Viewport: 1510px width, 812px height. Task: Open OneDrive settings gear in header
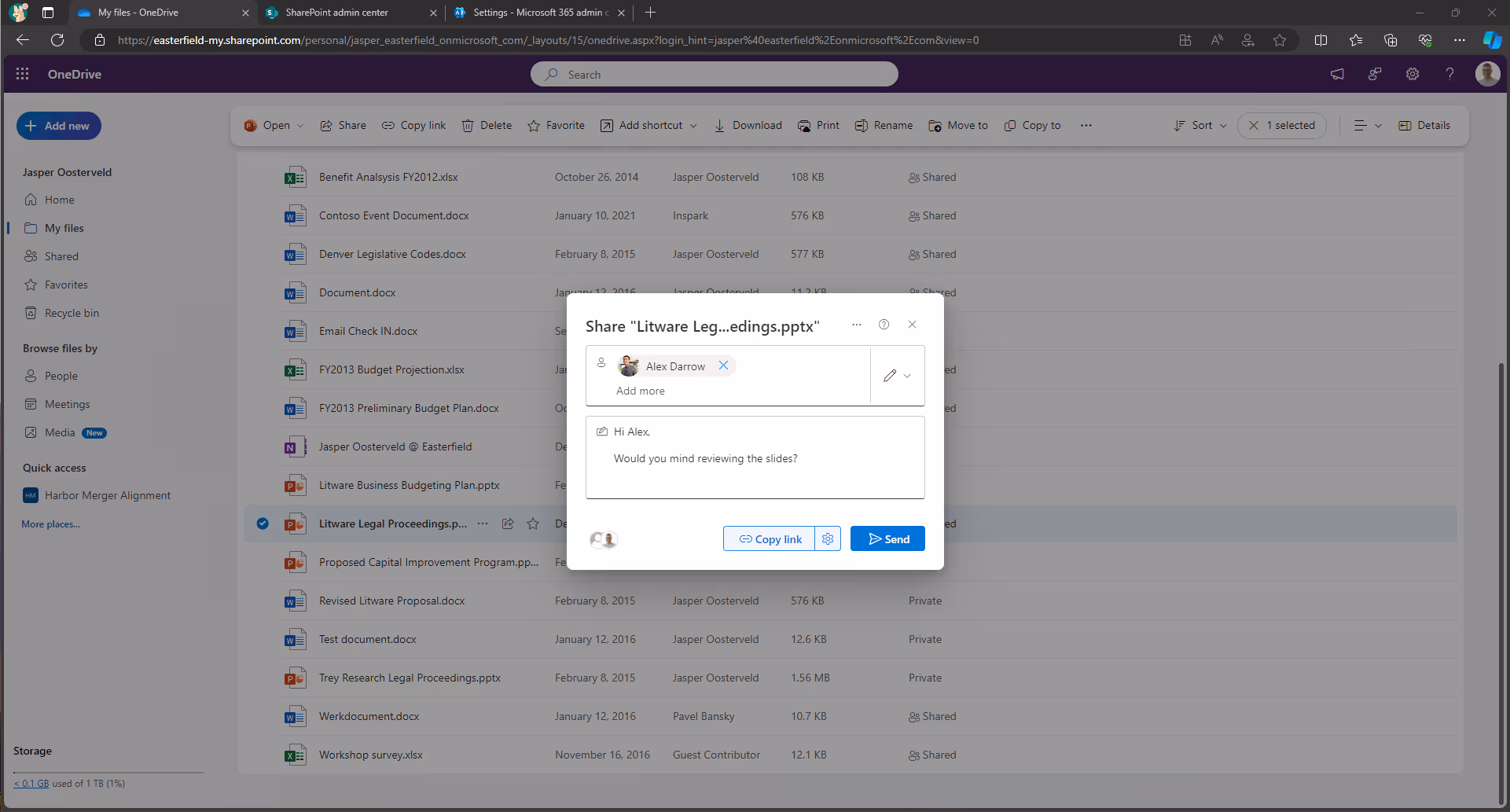point(1413,74)
